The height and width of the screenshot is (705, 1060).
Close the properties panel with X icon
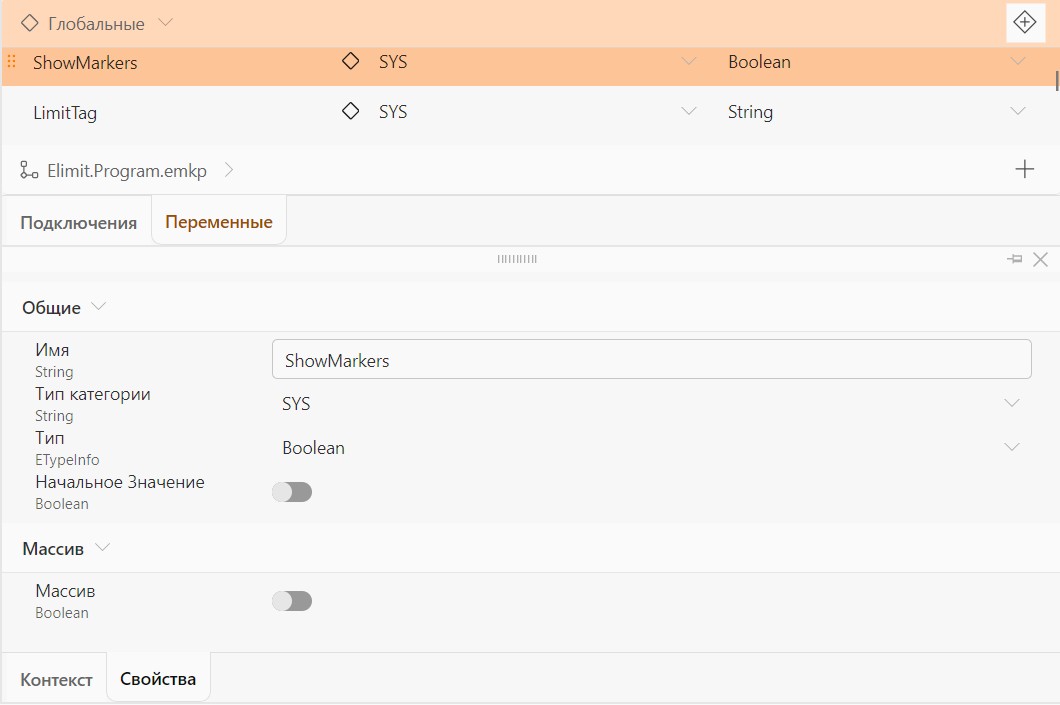click(x=1040, y=260)
